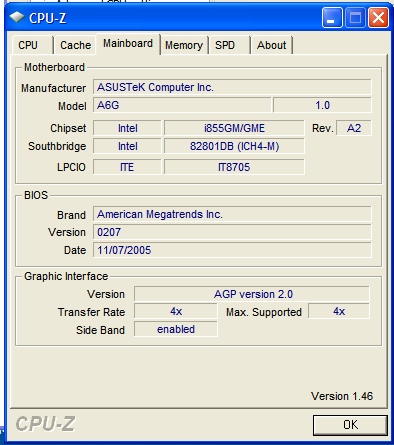Screen dimensions: 394x445
Task: Open the About tab
Action: 271,45
